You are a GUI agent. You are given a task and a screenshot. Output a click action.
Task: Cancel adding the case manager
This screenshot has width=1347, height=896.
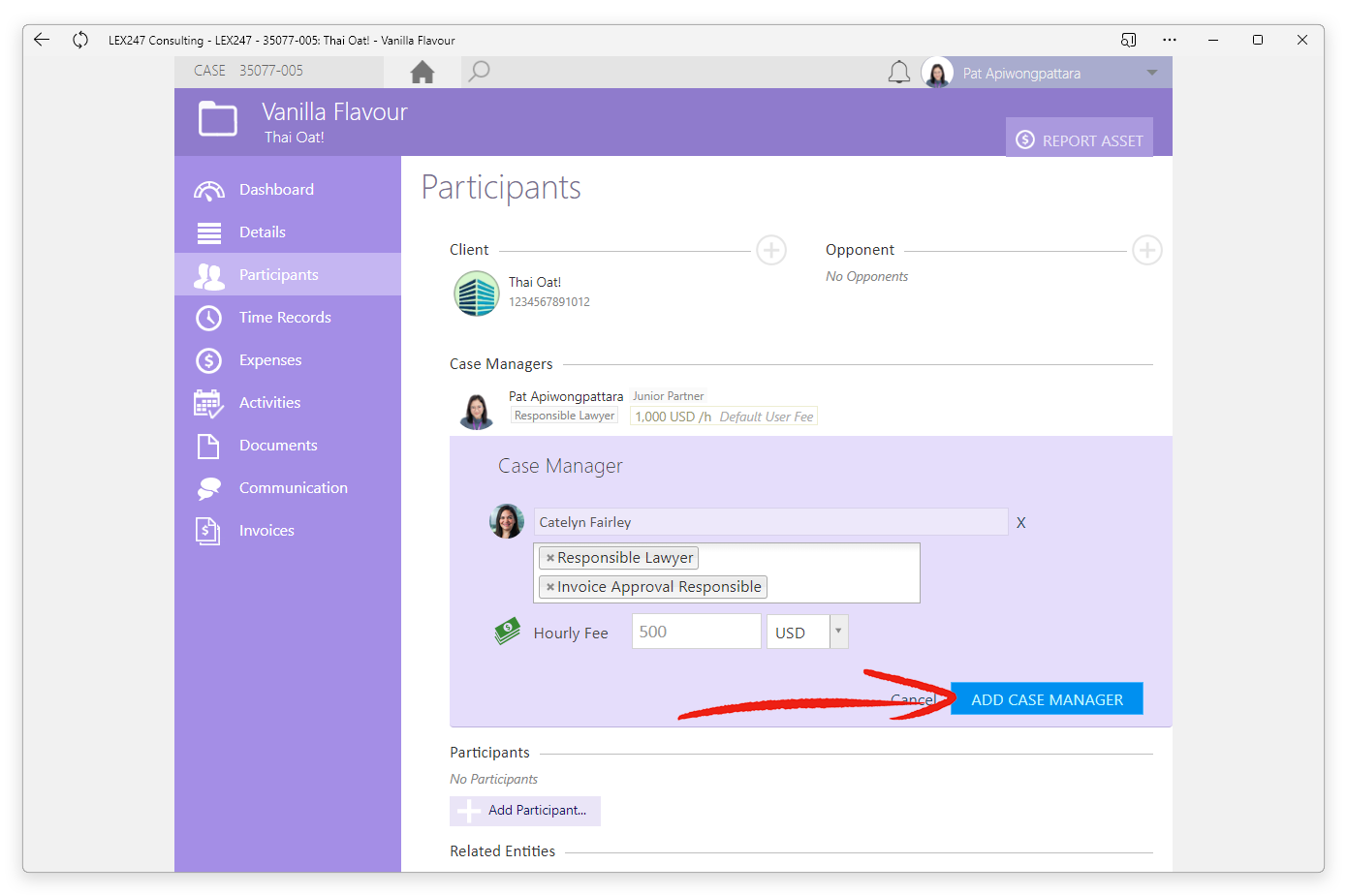click(913, 699)
